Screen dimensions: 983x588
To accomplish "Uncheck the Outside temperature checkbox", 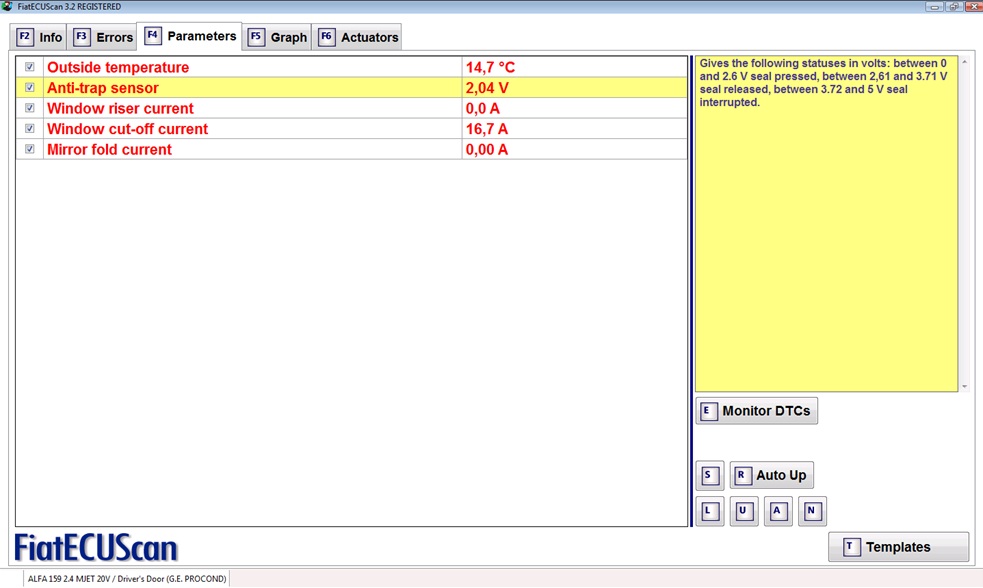I will (x=30, y=67).
